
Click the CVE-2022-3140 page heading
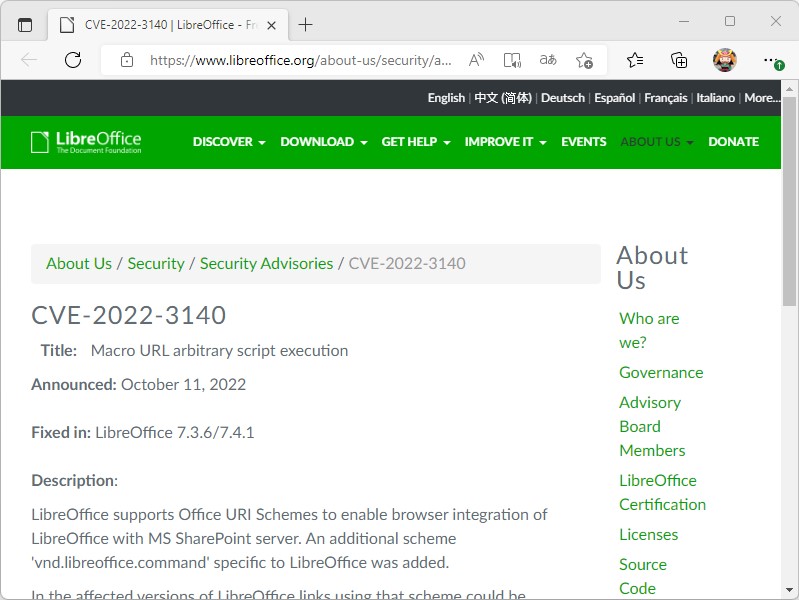[128, 315]
